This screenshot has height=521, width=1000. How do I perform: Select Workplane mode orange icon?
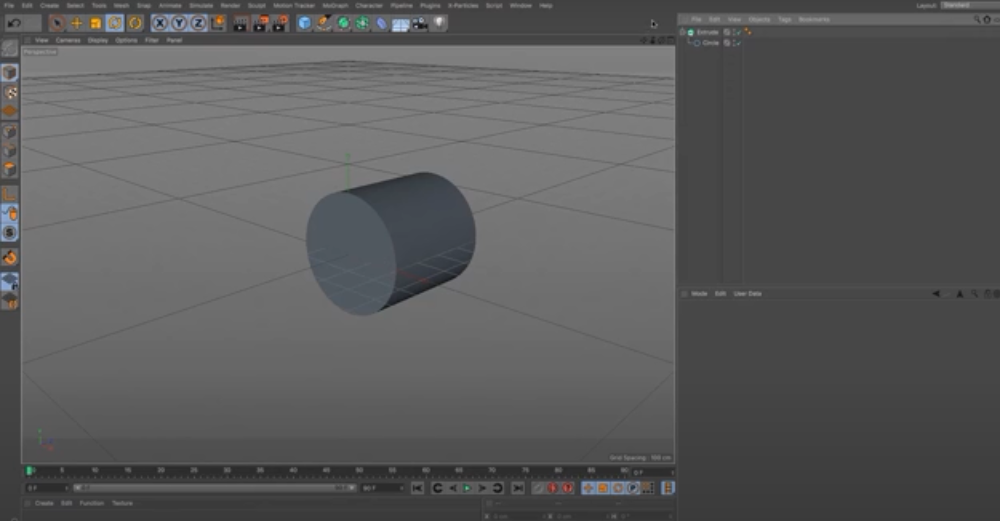click(10, 111)
